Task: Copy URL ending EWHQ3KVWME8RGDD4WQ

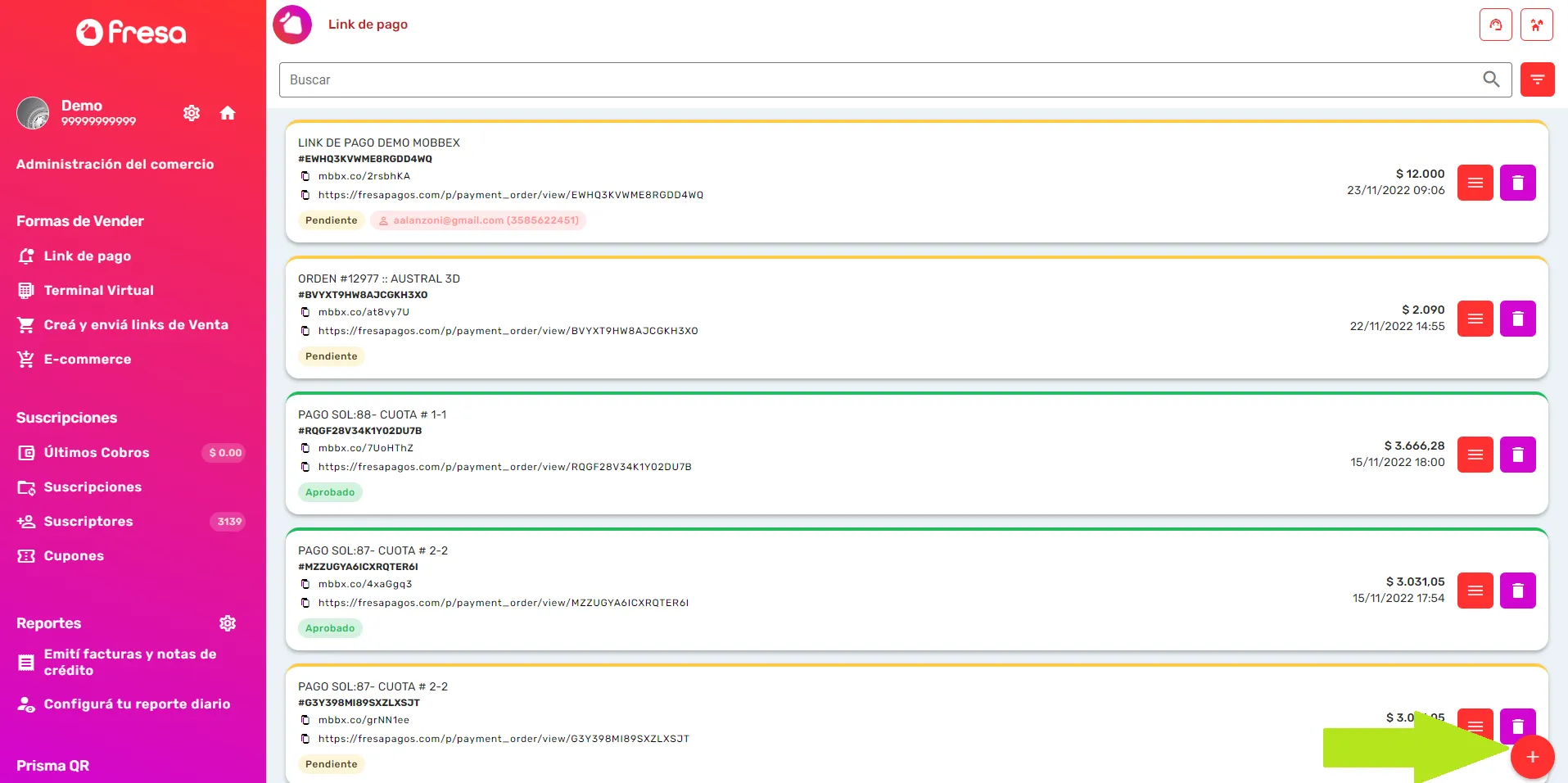Action: tap(305, 195)
